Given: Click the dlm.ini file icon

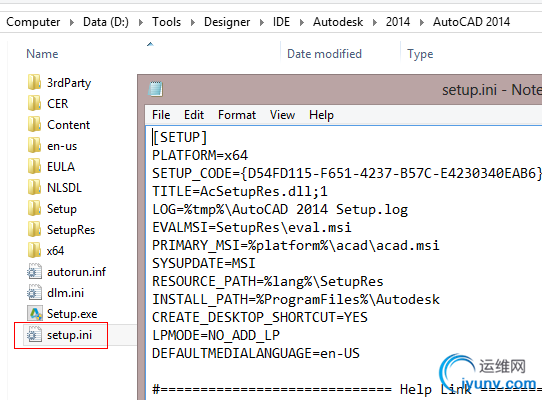Looking at the screenshot, I should point(35,293).
